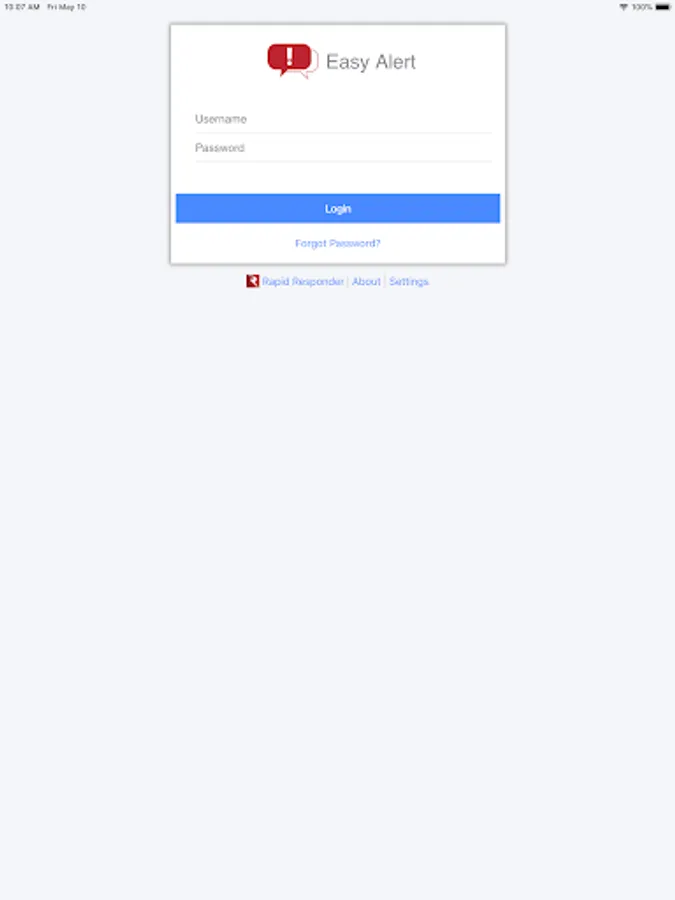Open the Forgot Password? link
This screenshot has height=900, width=675.
click(x=338, y=243)
